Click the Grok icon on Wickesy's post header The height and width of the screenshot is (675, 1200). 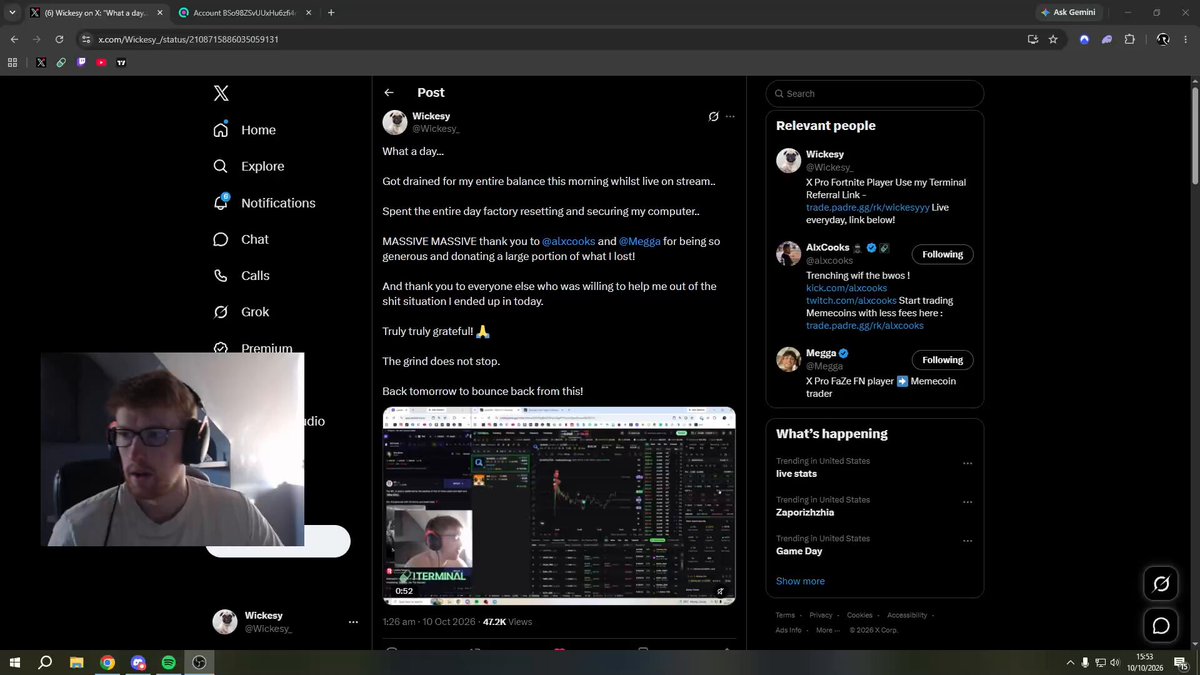713,116
